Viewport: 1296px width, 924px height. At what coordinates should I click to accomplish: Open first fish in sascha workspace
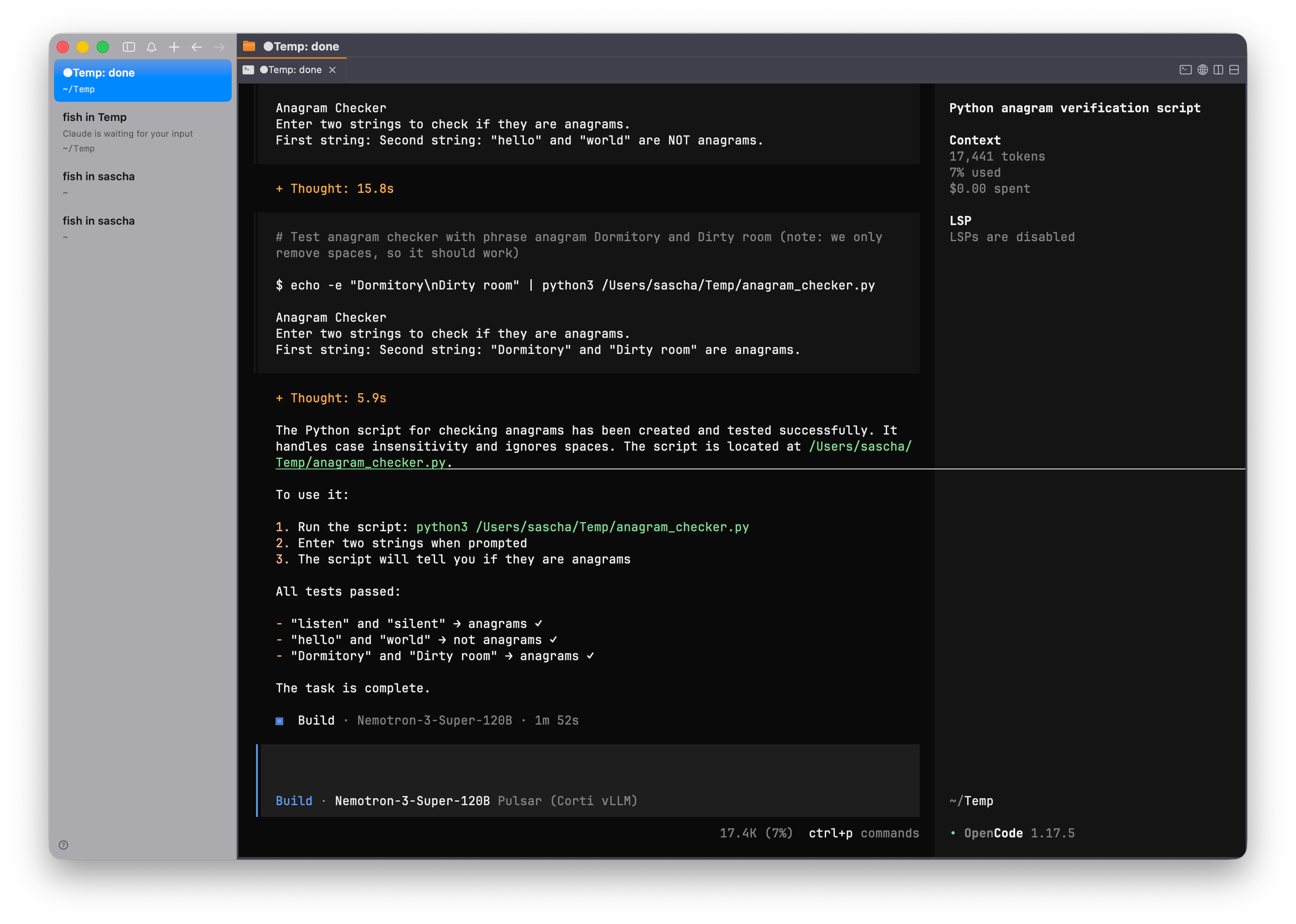143,184
